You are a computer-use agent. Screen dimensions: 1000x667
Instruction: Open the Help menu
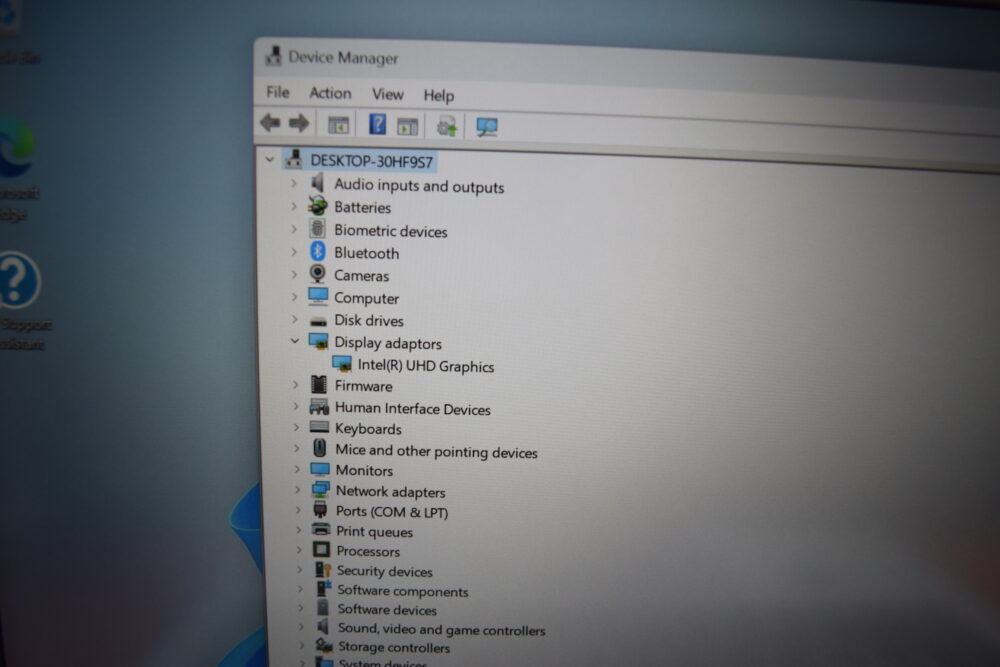tap(439, 96)
